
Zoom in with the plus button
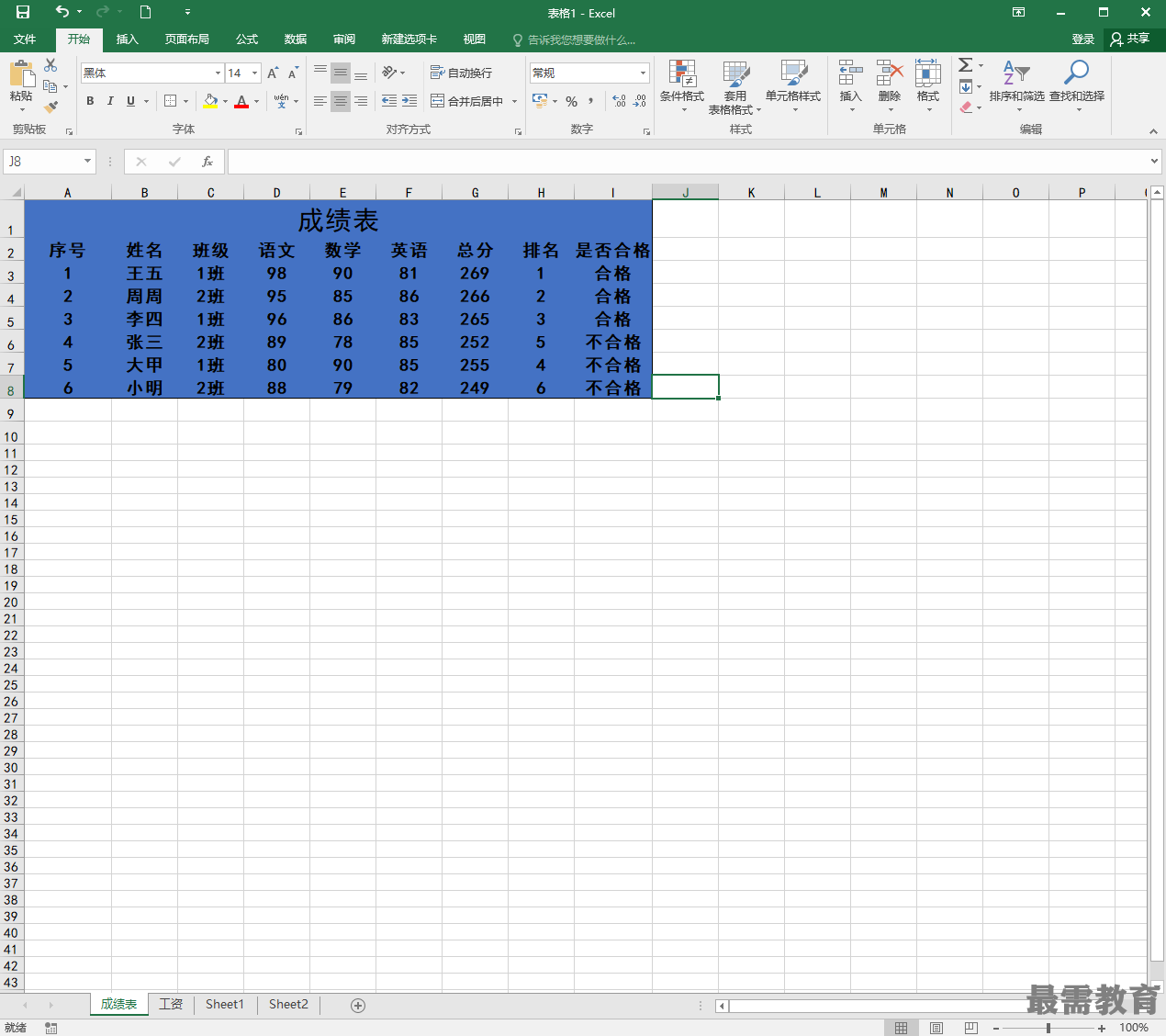pos(1102,1028)
